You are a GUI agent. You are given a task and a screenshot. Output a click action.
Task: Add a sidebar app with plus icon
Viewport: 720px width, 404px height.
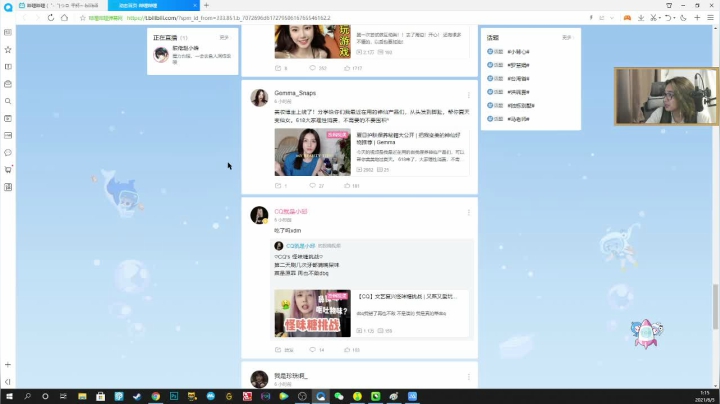(x=8, y=365)
